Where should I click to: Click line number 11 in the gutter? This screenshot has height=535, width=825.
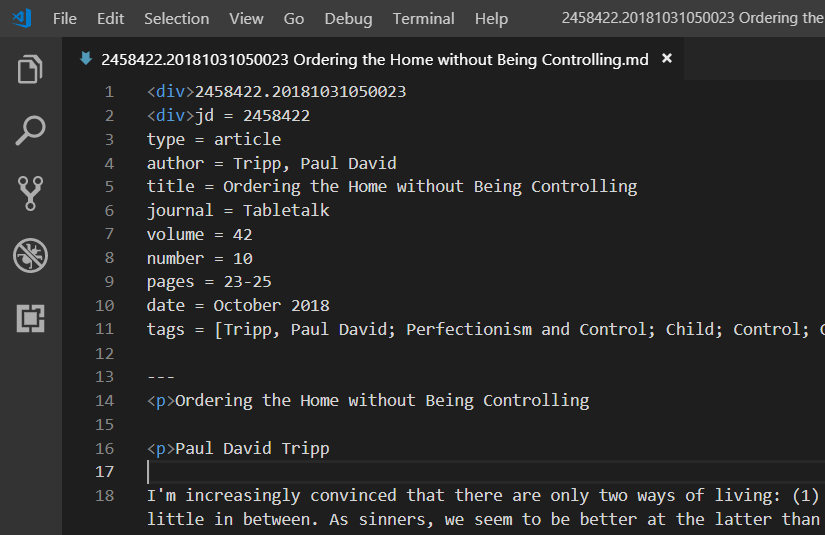click(x=104, y=329)
